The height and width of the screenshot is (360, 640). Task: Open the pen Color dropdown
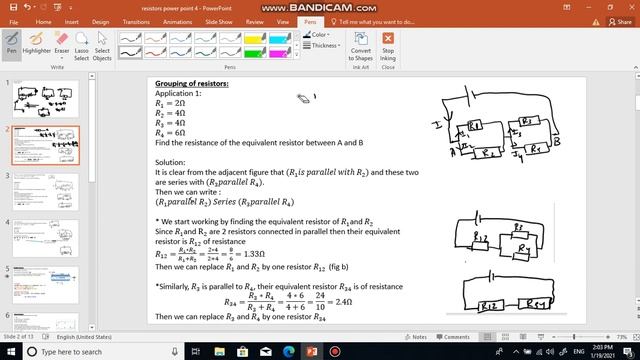316,35
